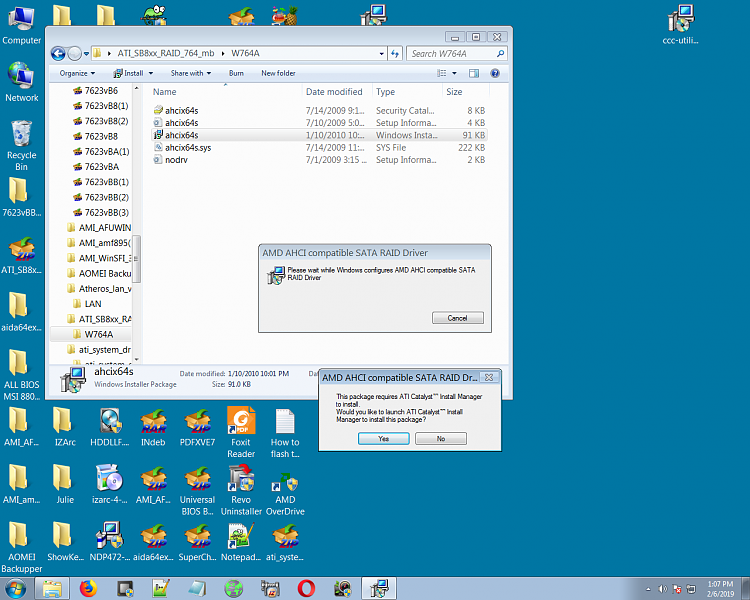Click the navigation tree scrollbar thumb

[136, 258]
